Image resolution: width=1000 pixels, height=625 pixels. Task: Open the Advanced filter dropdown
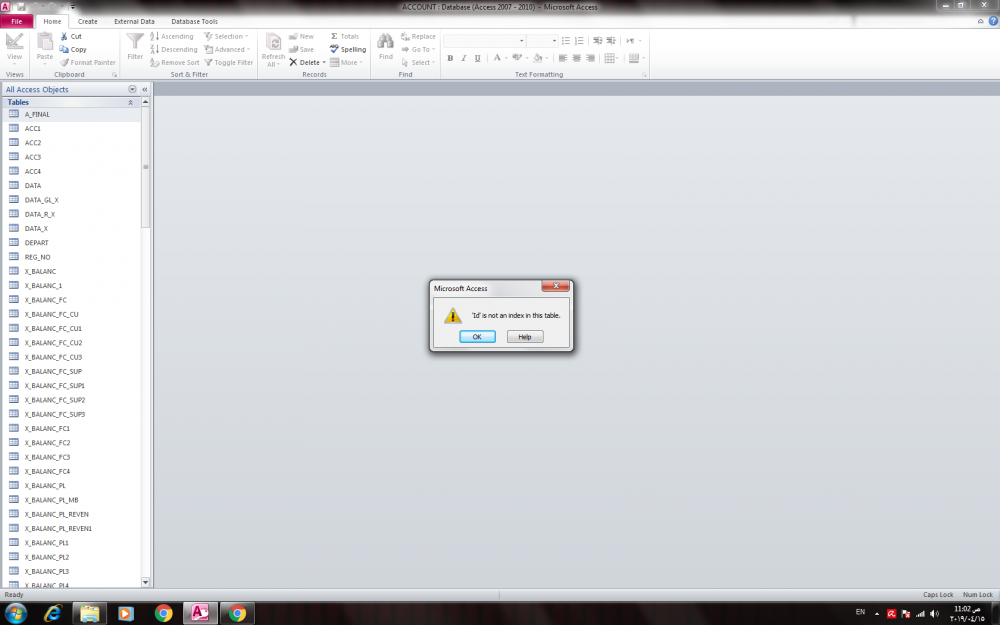tap(227, 49)
